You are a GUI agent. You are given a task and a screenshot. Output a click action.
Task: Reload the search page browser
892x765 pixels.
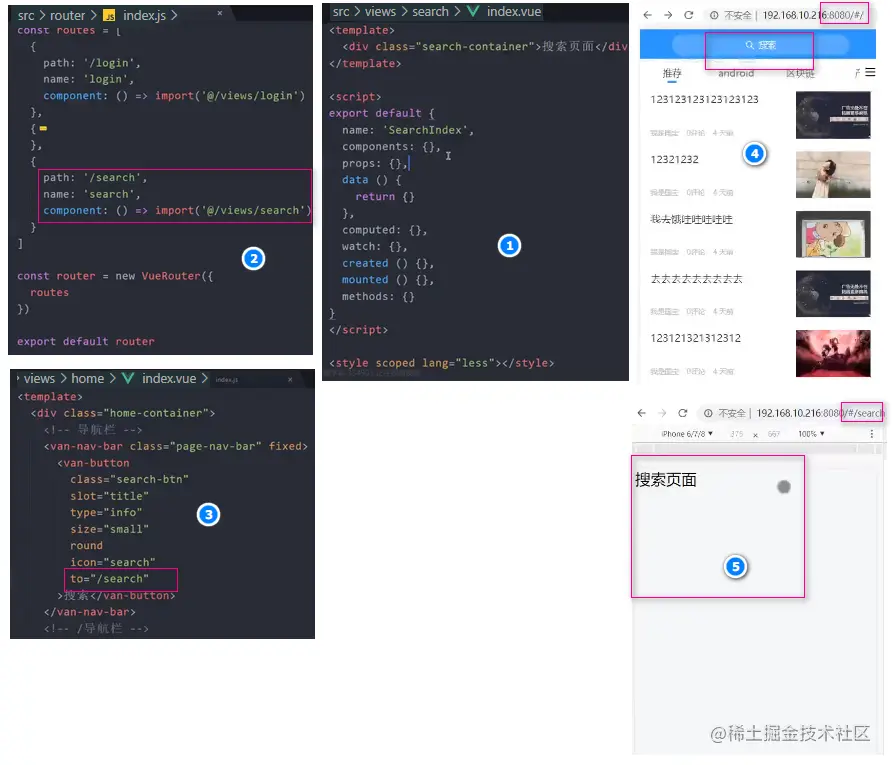pos(683,413)
